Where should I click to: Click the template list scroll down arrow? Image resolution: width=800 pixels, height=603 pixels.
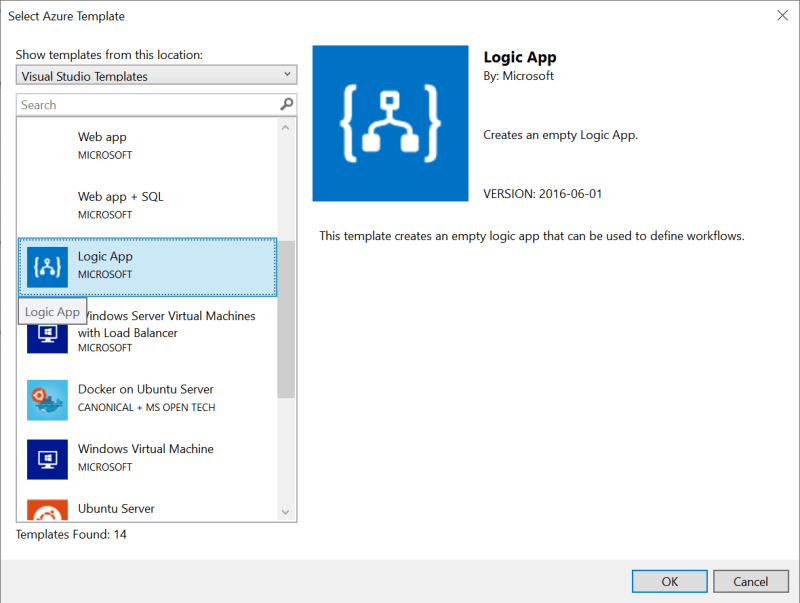pyautogui.click(x=286, y=512)
